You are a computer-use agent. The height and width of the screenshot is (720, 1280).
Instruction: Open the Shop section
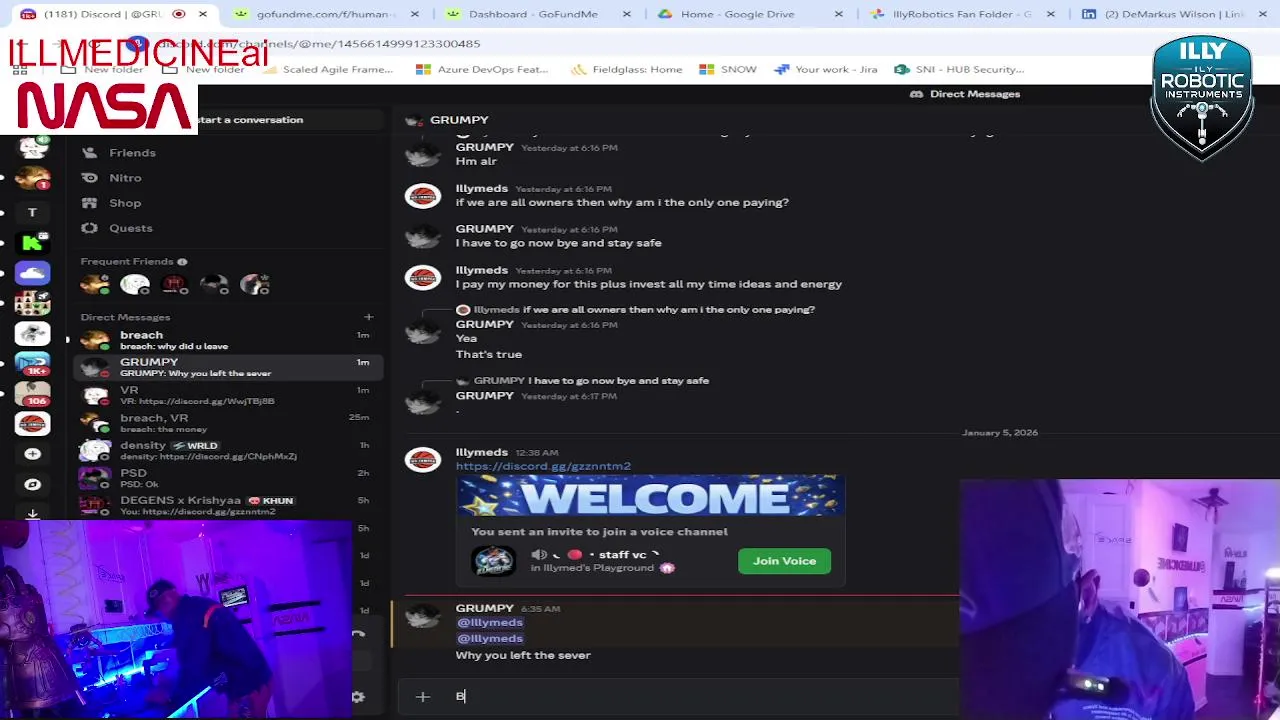coord(125,203)
